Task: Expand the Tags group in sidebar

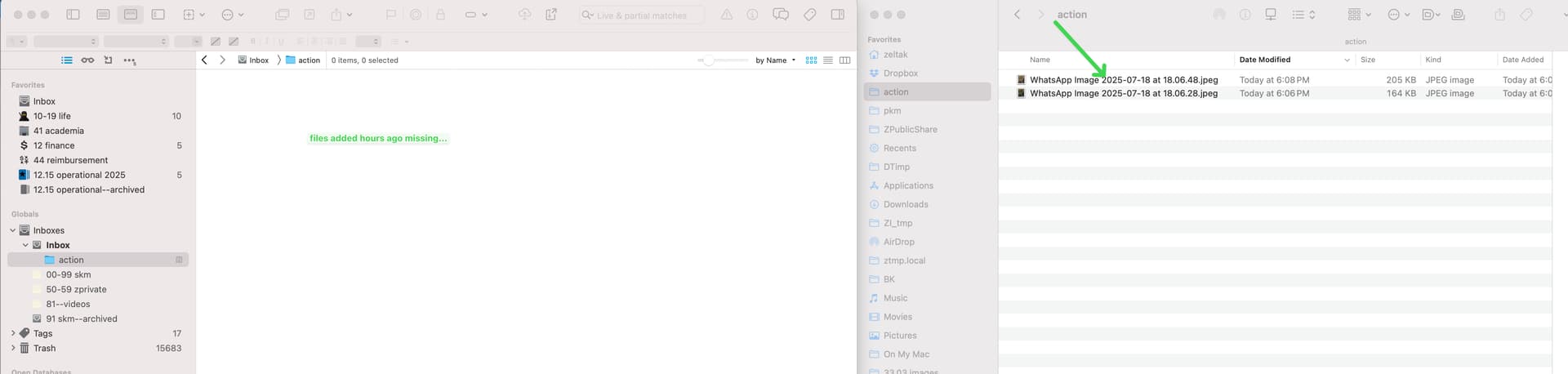Action: 13,333
